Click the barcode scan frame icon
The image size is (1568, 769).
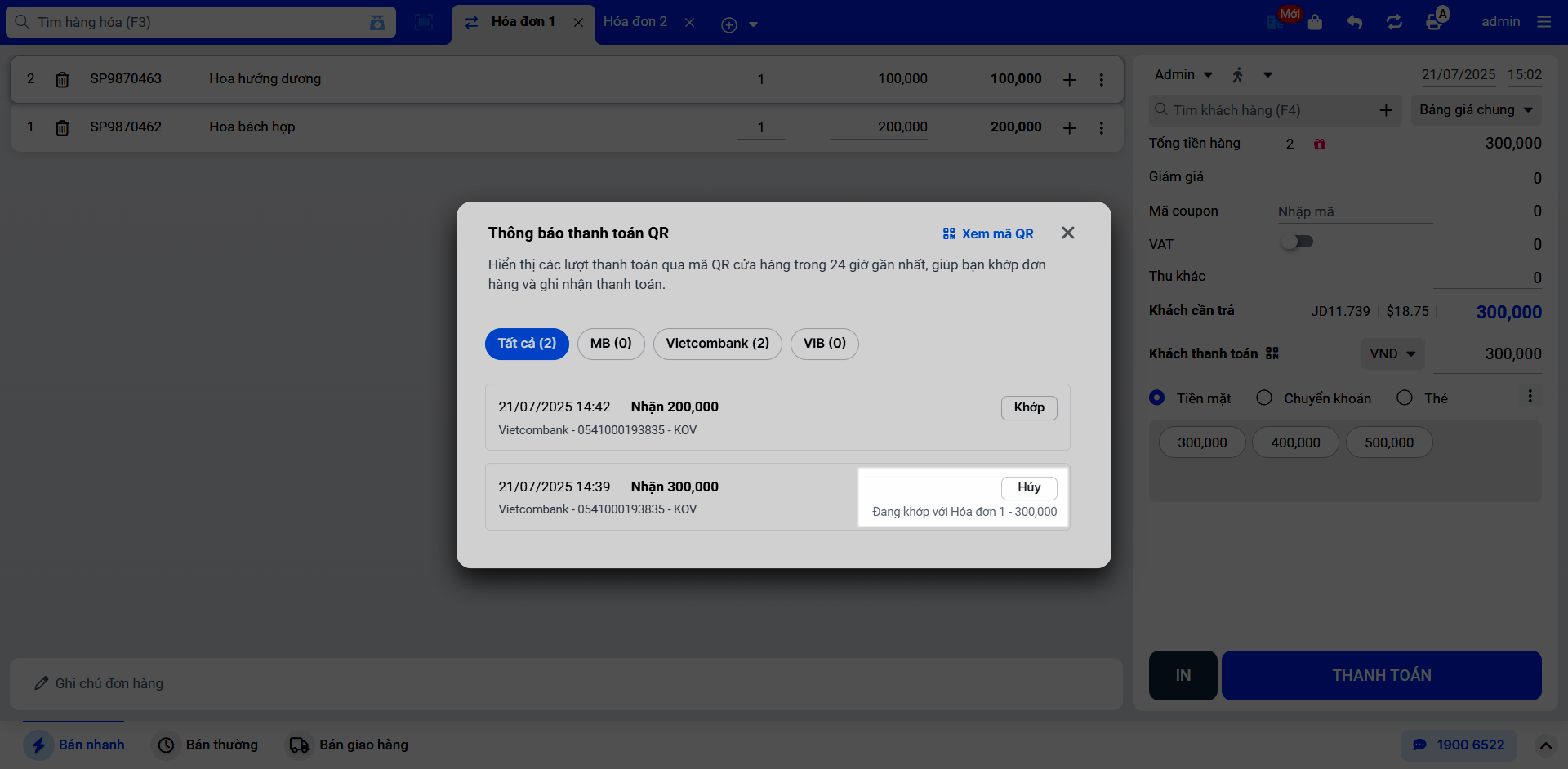(424, 23)
